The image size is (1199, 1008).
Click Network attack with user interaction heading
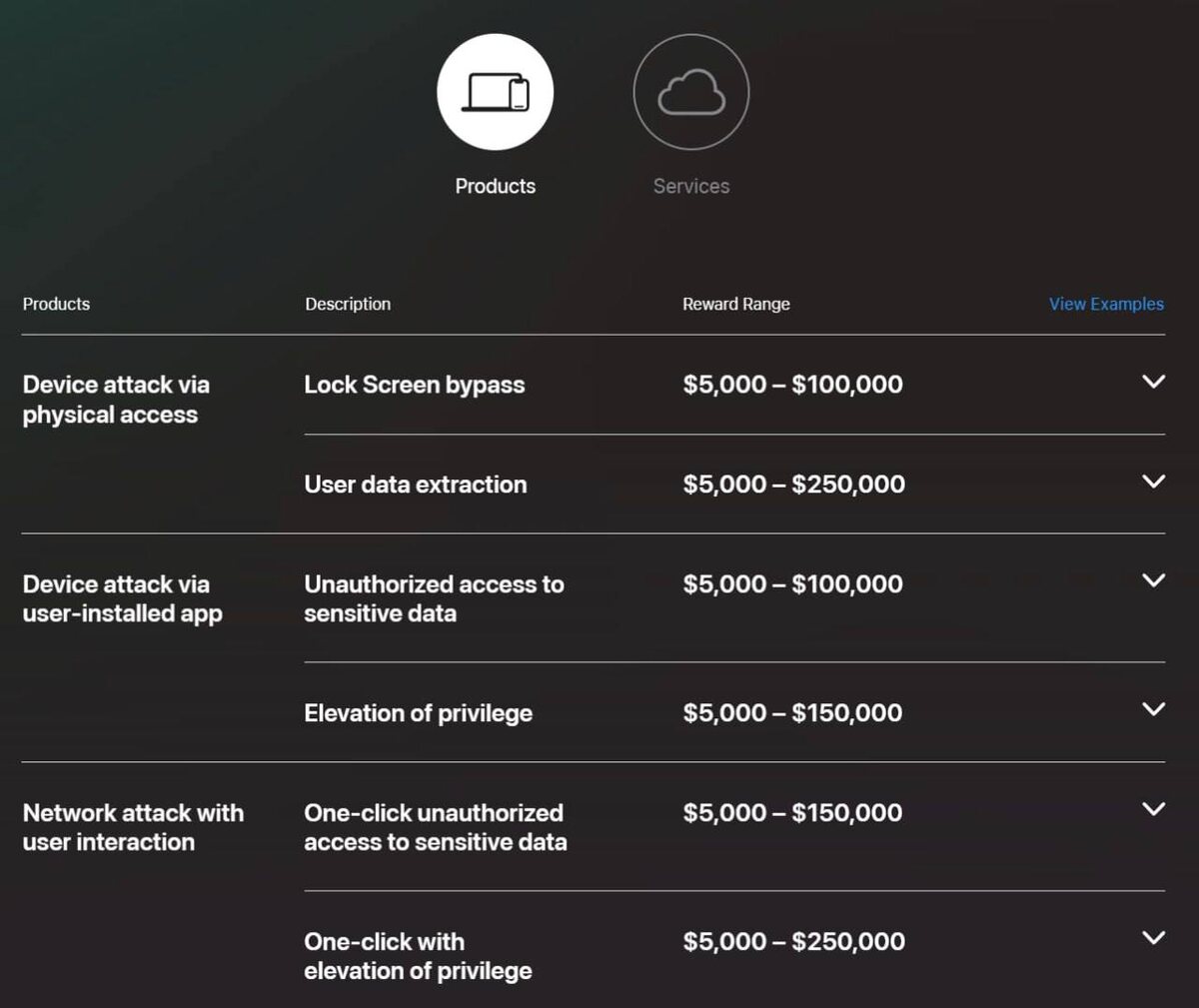tap(133, 827)
